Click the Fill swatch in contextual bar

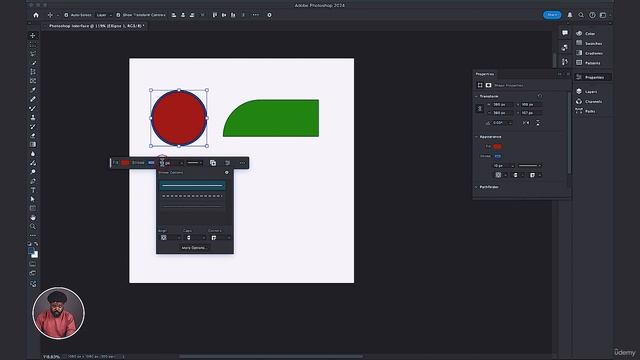[125, 163]
